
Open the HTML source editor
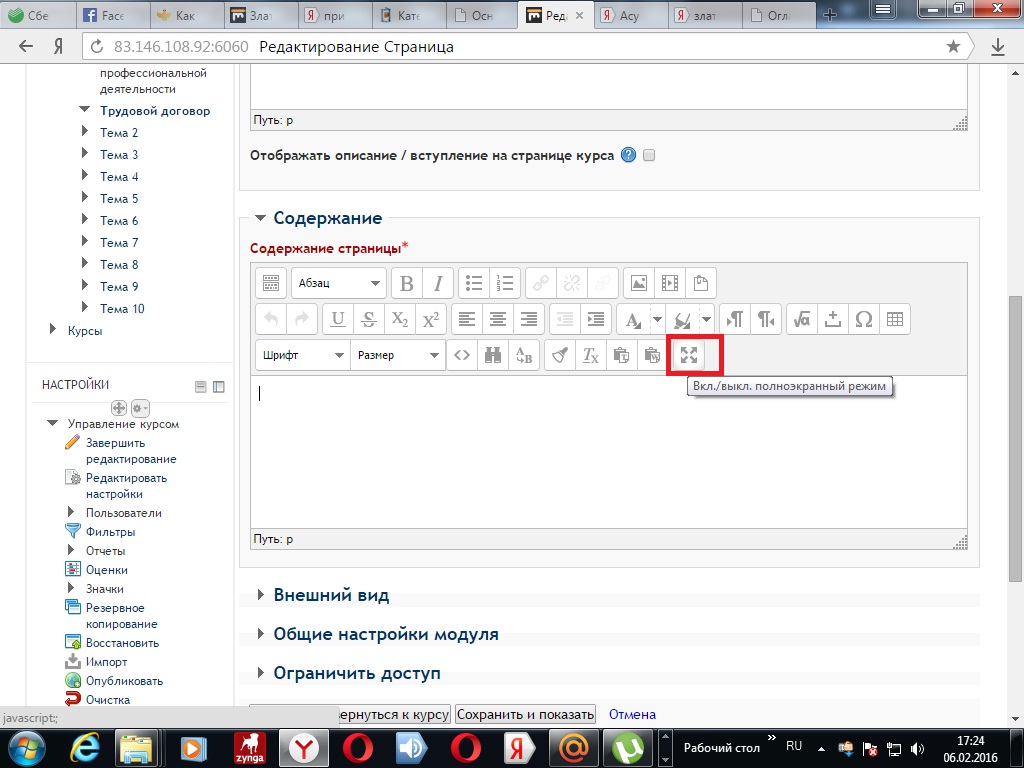[462, 355]
